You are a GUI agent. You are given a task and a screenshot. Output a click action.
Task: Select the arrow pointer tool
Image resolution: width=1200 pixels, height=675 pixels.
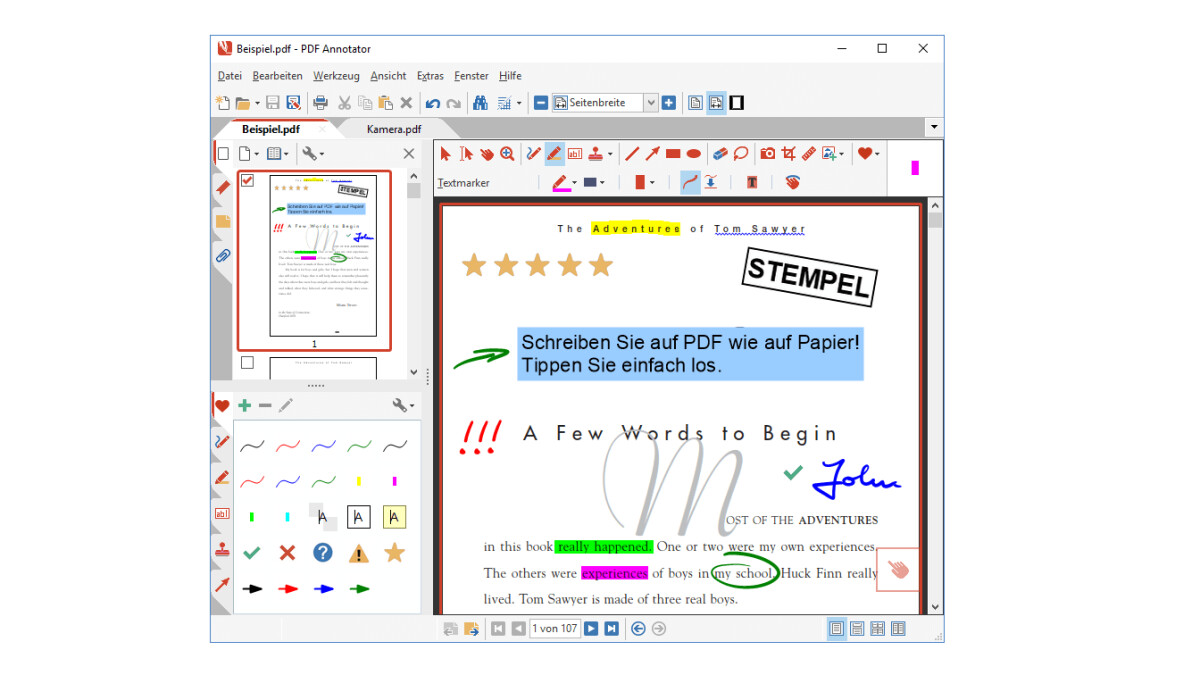pos(446,154)
